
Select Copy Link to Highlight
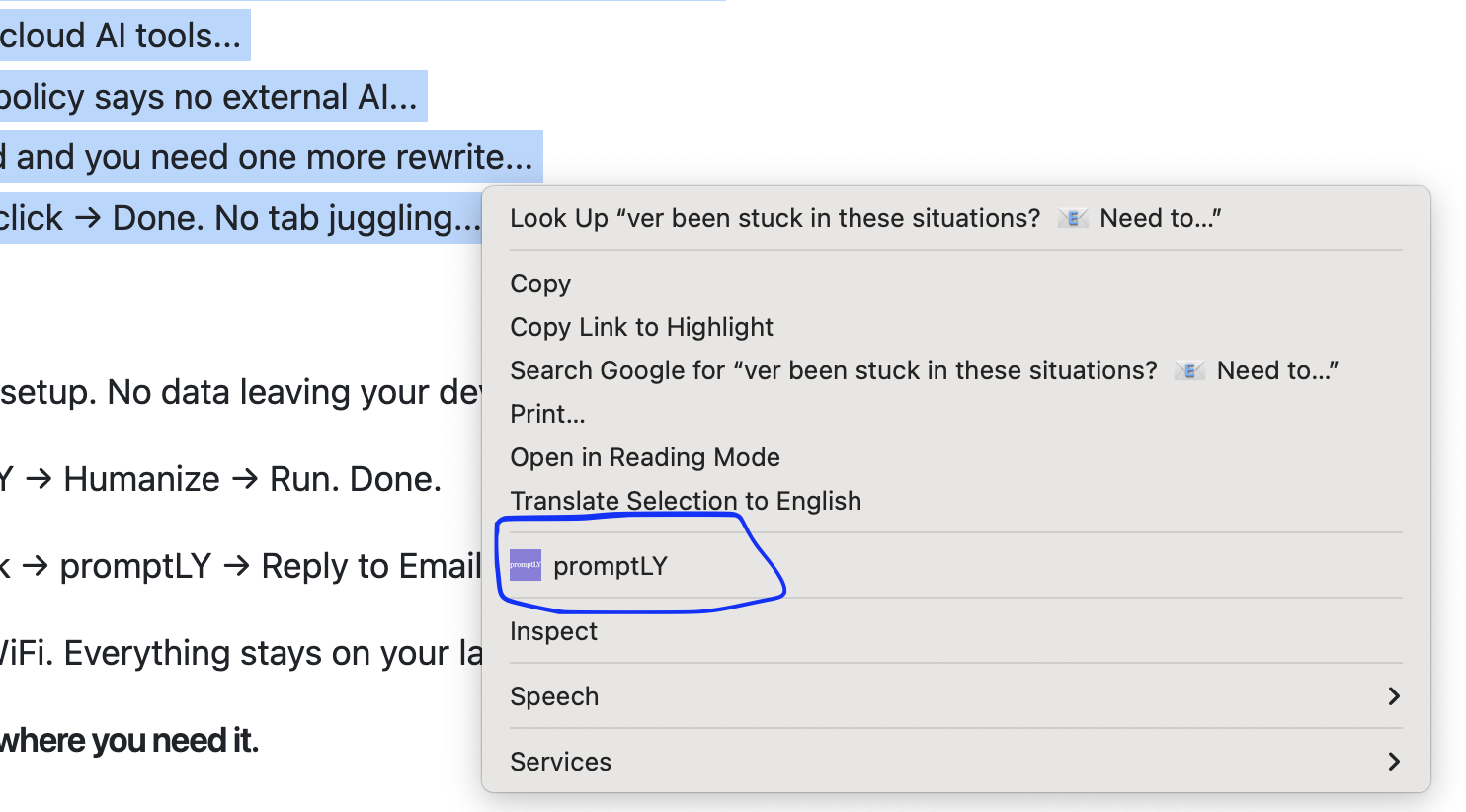click(x=641, y=327)
